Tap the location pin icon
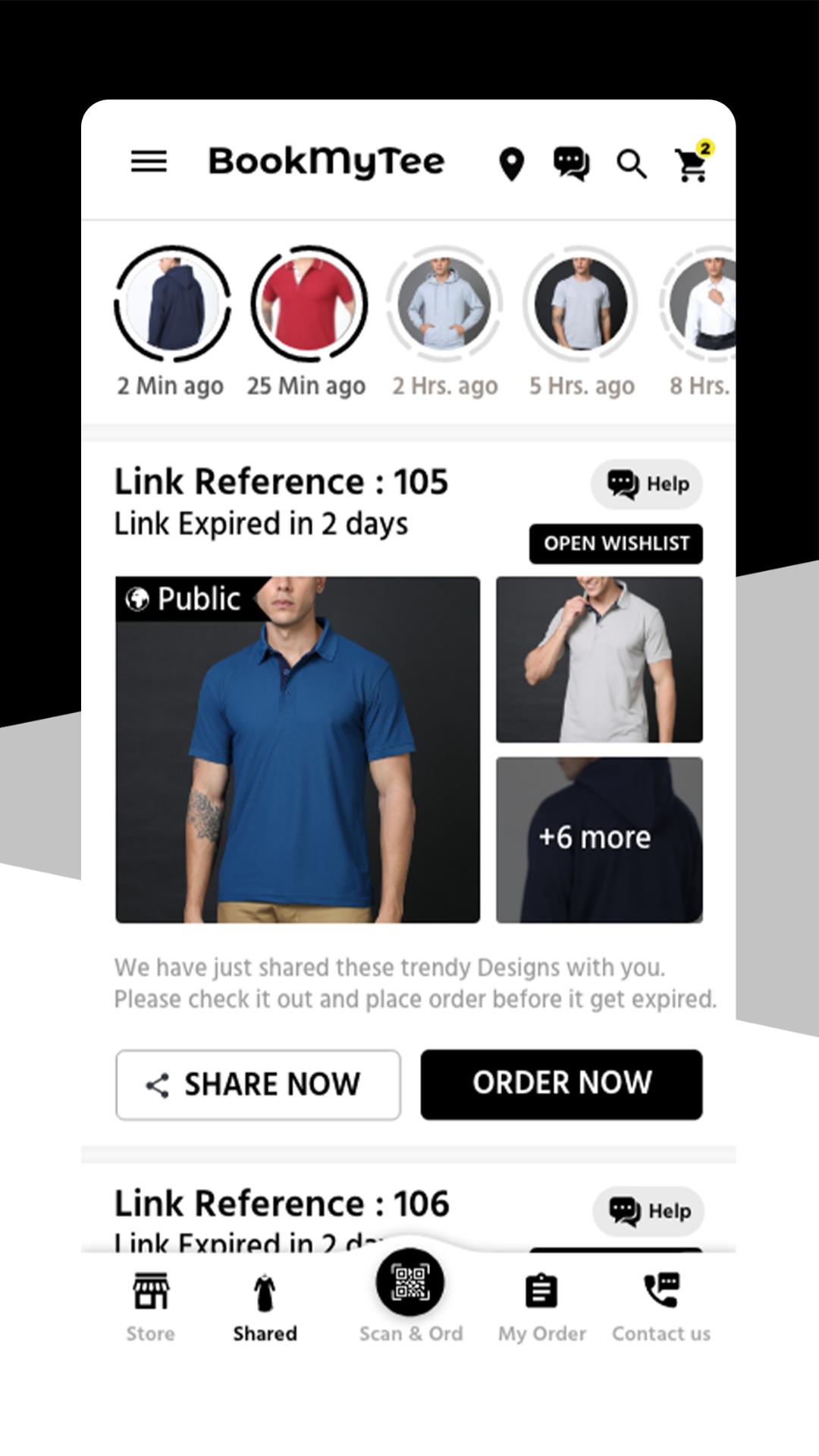Screen dimensions: 819x1456 pos(512,165)
